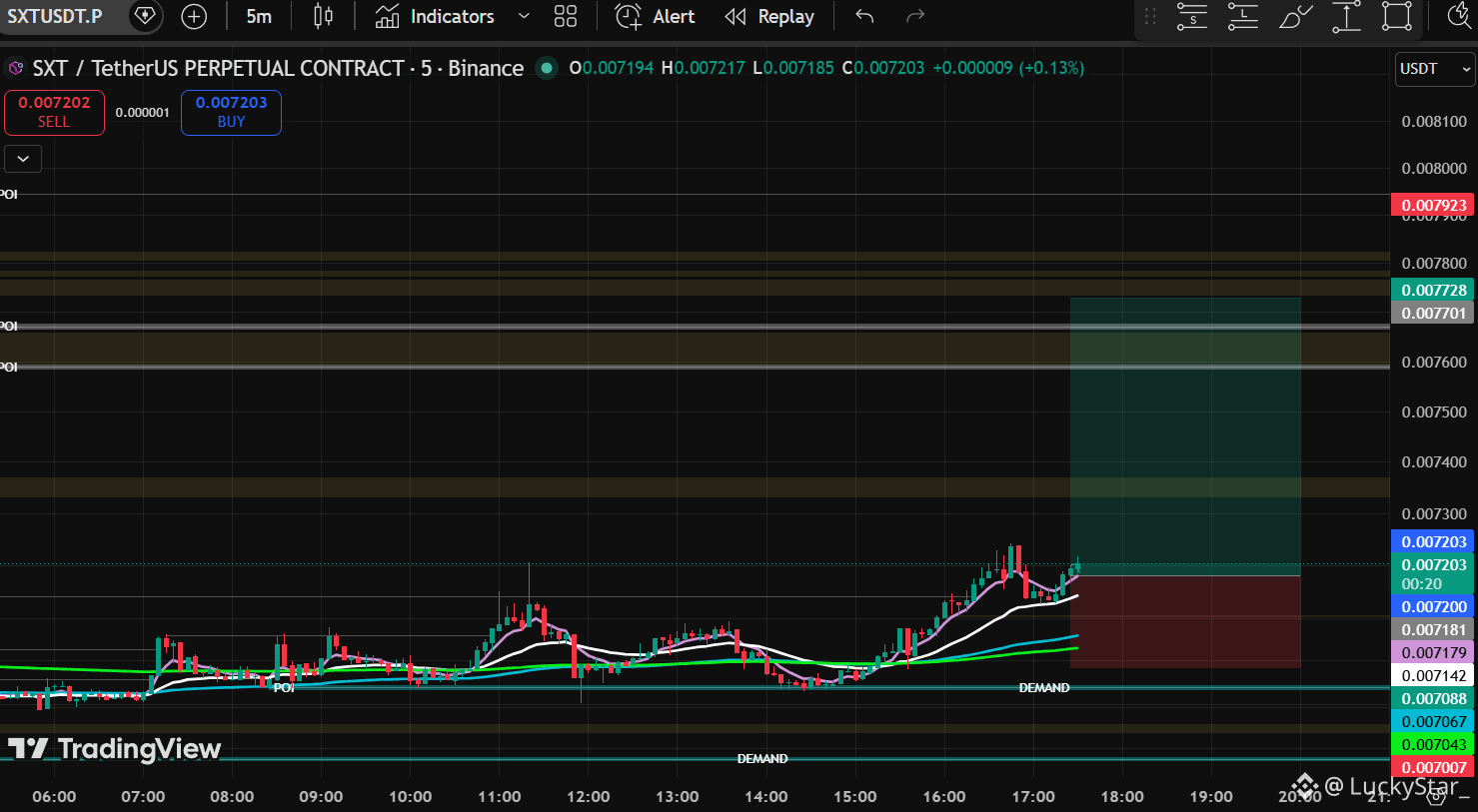Click the +0.000009 (+0.13%) change value
Image resolution: width=1478 pixels, height=812 pixels.
click(1008, 68)
